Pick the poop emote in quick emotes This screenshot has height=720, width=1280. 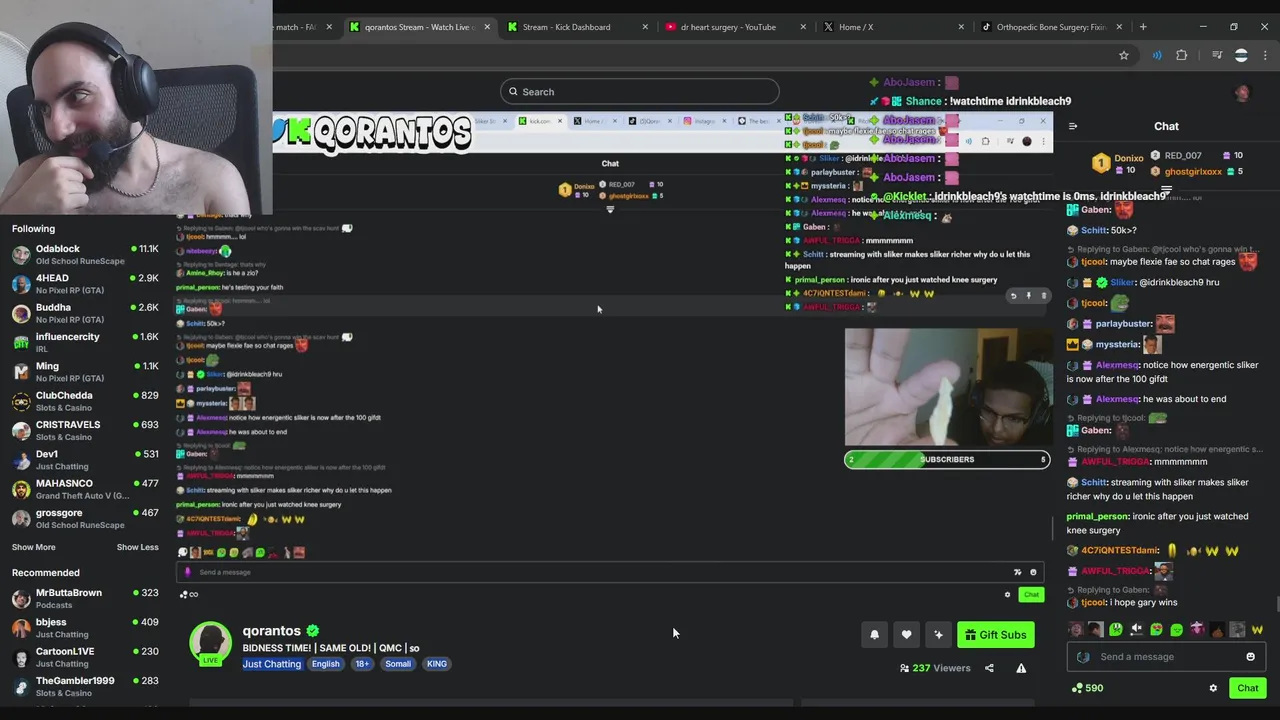1217,630
